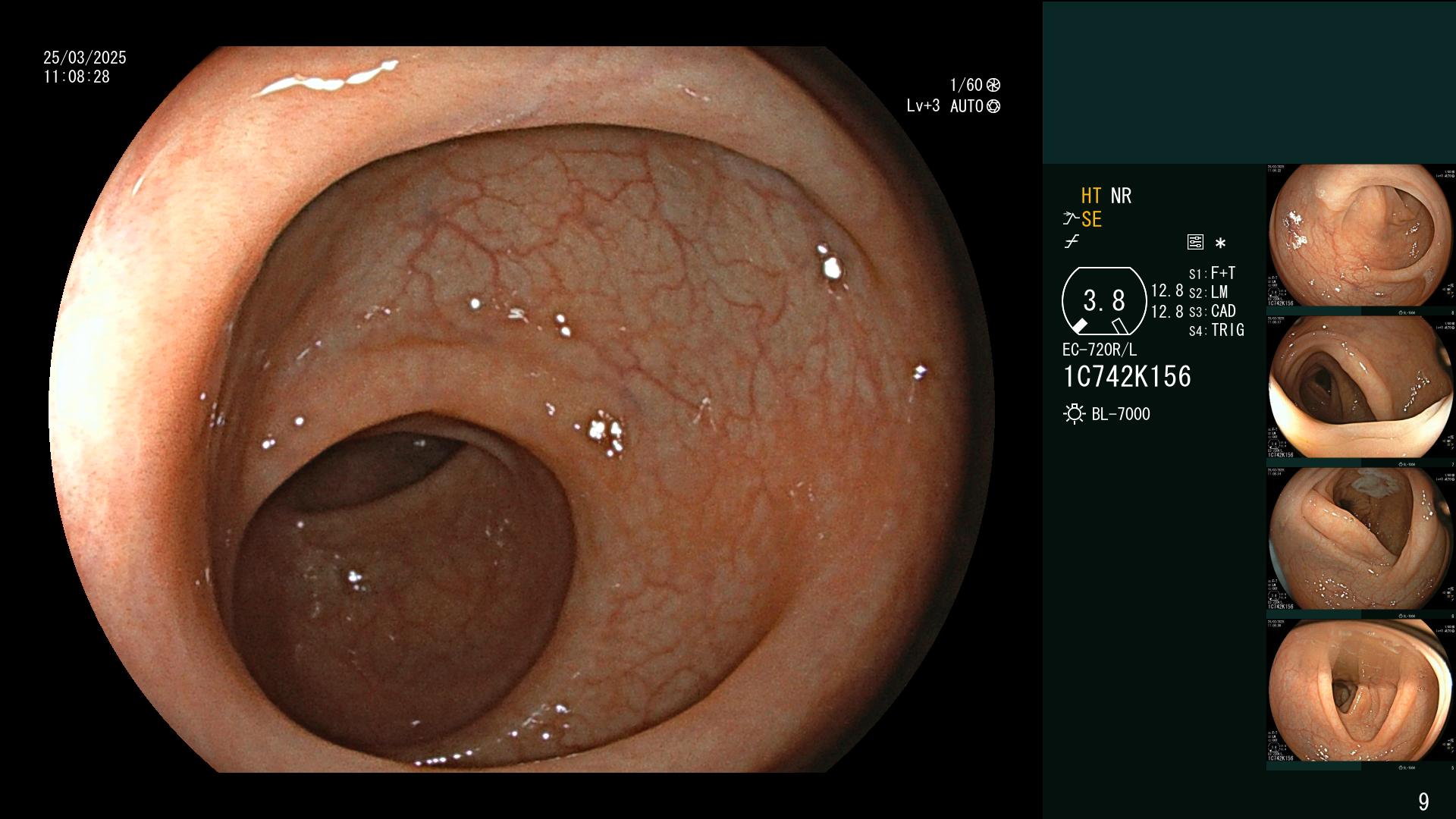This screenshot has width=1456, height=819.
Task: Click the date 25/03/2025
Action: click(x=85, y=58)
